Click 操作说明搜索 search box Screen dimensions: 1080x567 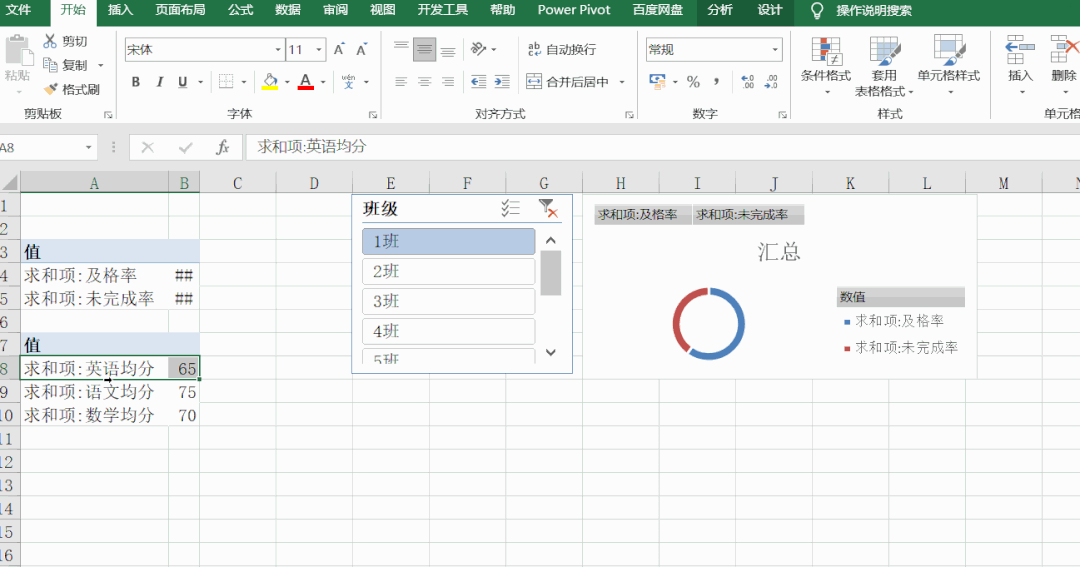point(873,10)
